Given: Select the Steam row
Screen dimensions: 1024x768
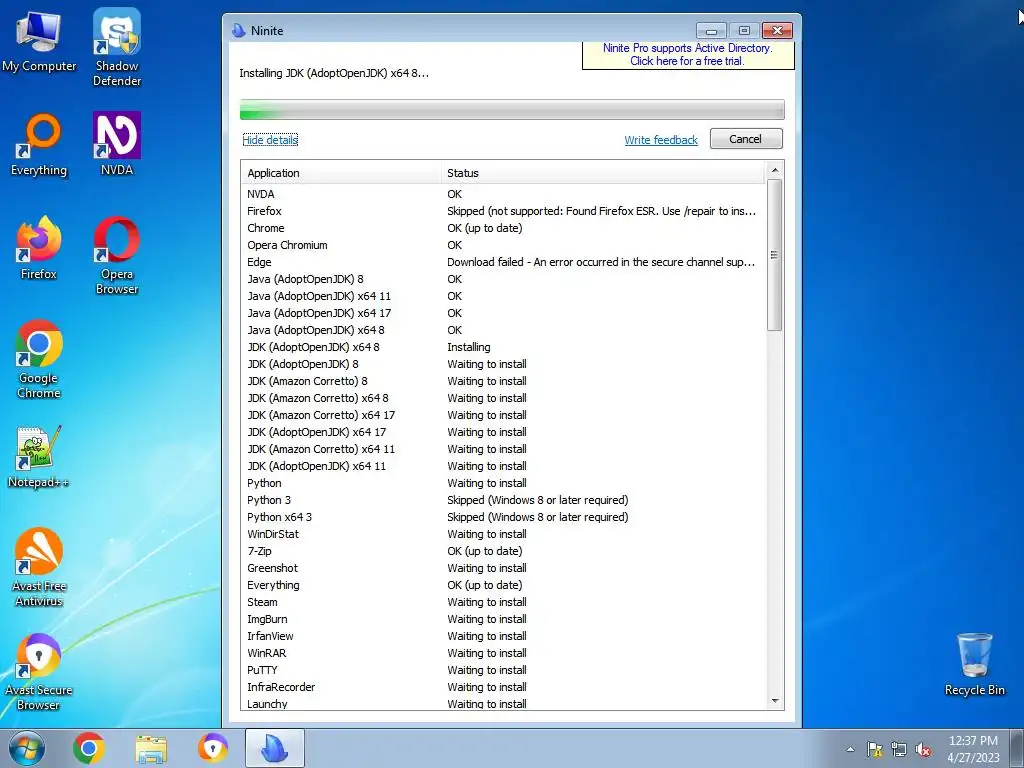Looking at the screenshot, I should (503, 601).
